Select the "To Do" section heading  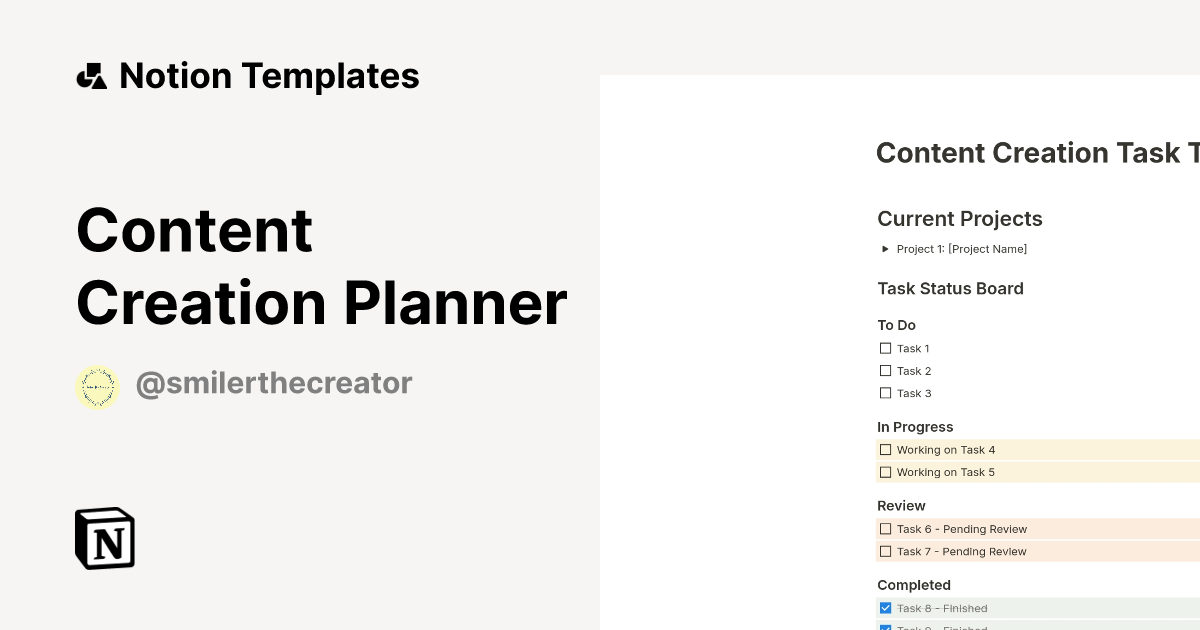pyautogui.click(x=896, y=325)
